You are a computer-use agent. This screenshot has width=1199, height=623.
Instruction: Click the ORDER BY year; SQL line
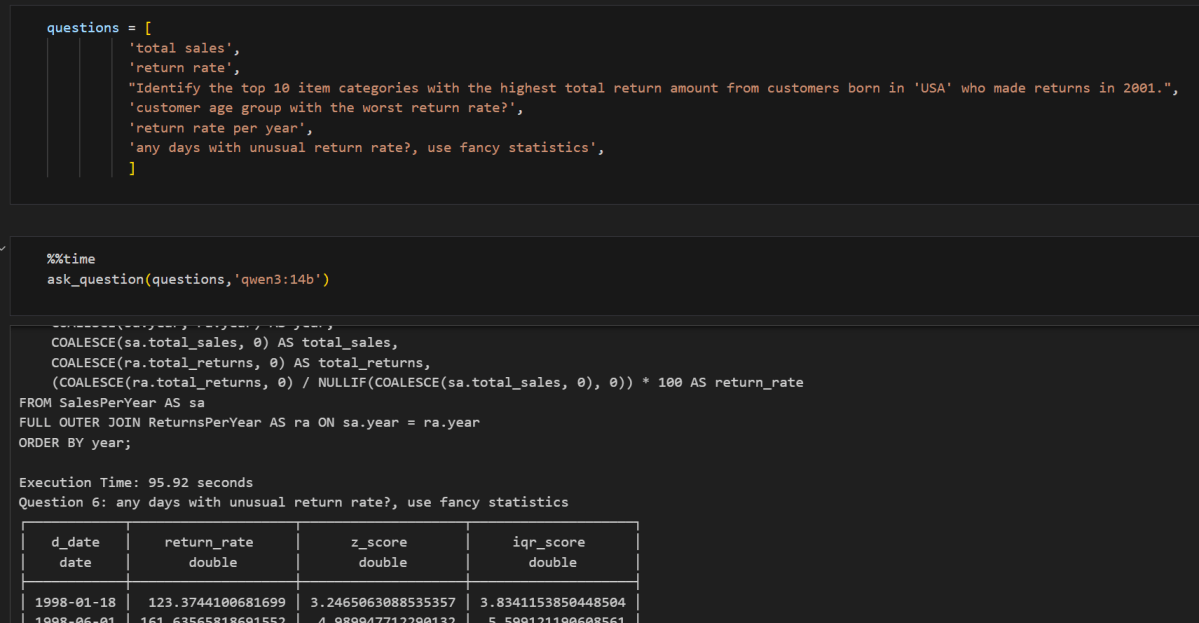coord(75,442)
